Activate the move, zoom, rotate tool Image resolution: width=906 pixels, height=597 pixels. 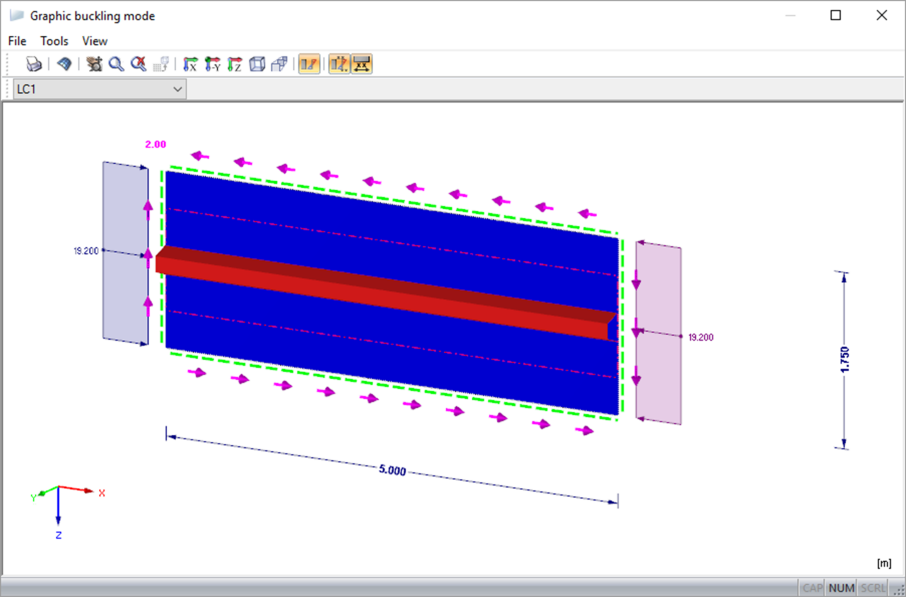95,64
